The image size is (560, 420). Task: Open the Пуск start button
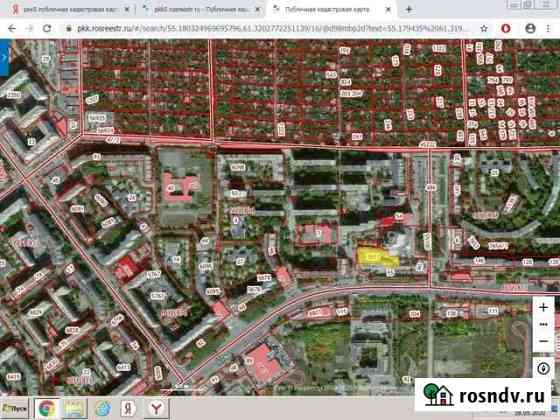point(15,408)
